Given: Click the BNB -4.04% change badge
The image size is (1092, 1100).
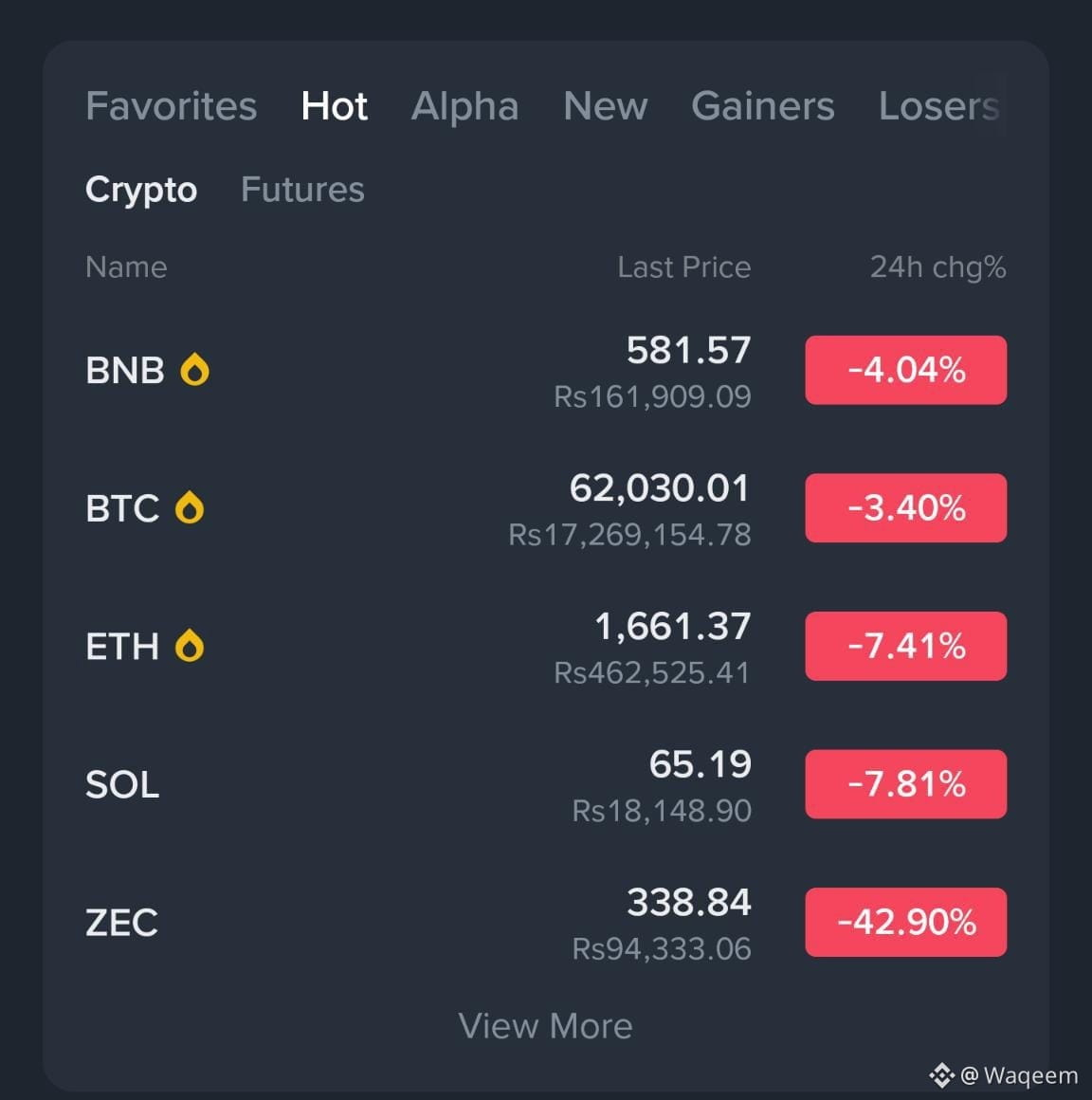Looking at the screenshot, I should (905, 370).
